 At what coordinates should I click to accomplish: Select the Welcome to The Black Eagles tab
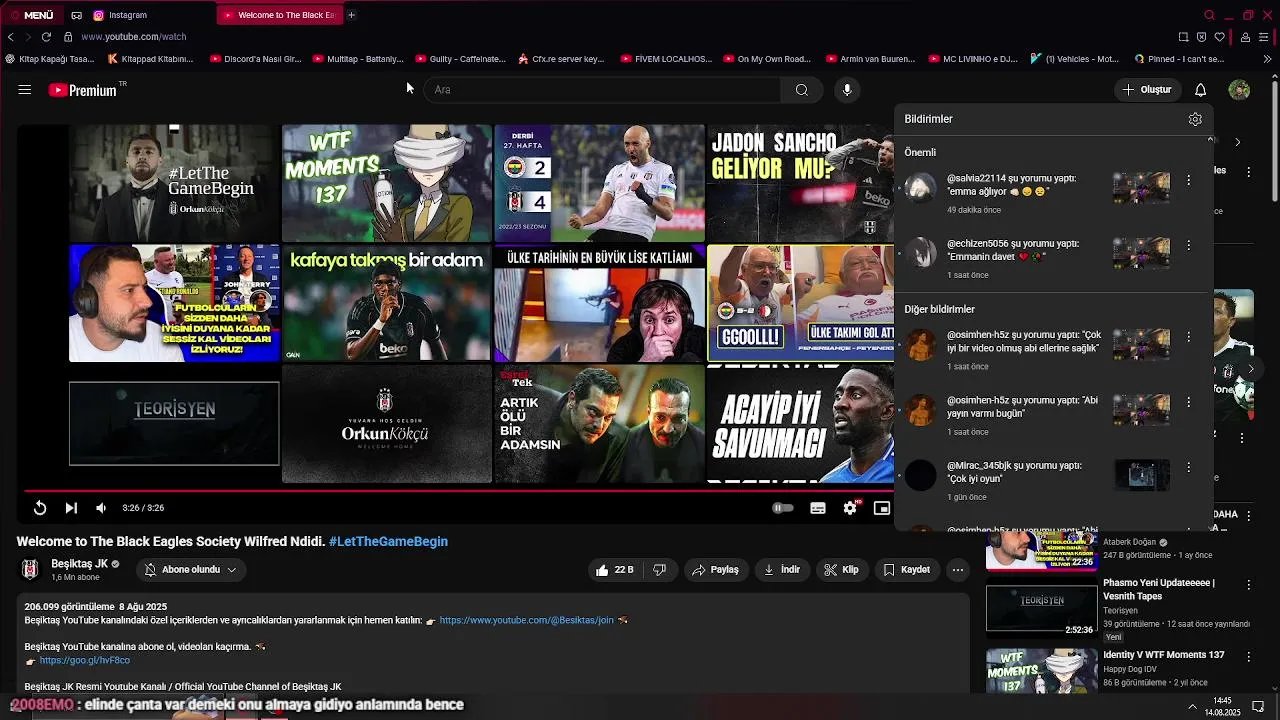(280, 15)
